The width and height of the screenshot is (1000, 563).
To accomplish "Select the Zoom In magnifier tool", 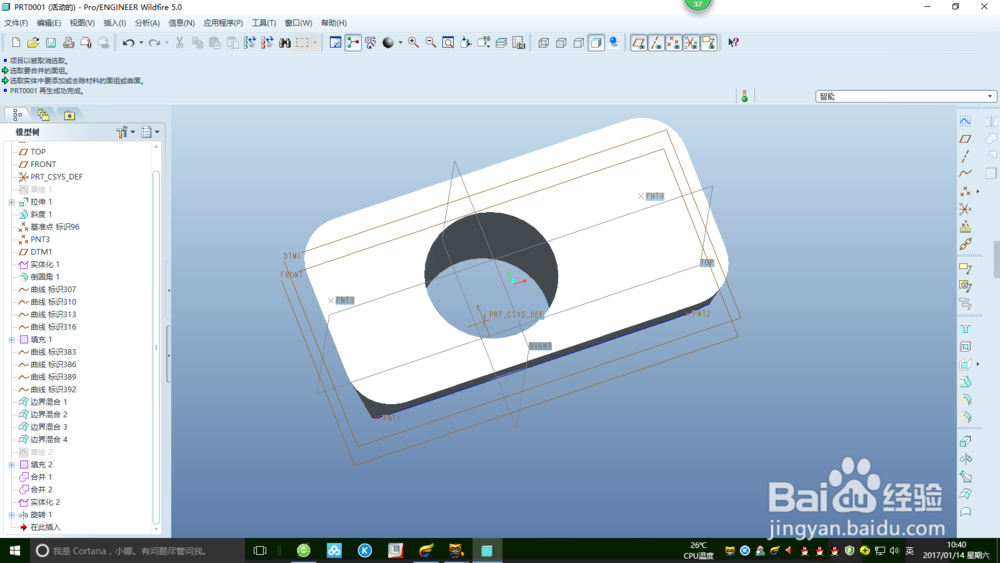I will (413, 43).
